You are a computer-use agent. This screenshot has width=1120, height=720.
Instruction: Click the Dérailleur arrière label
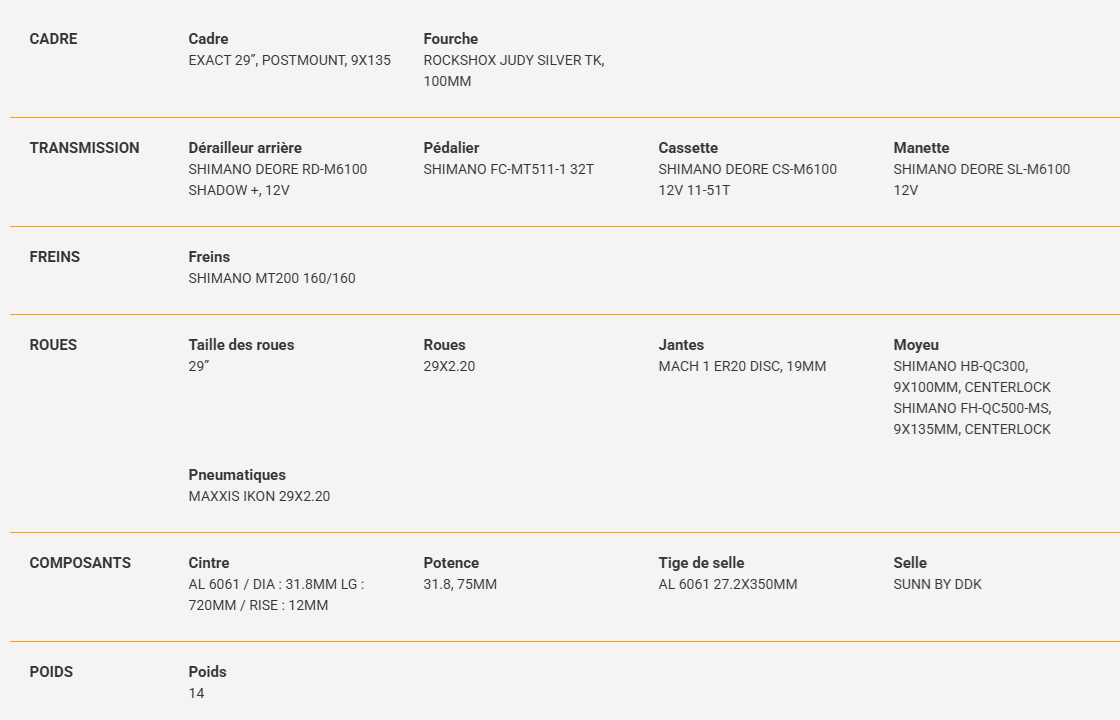(245, 148)
